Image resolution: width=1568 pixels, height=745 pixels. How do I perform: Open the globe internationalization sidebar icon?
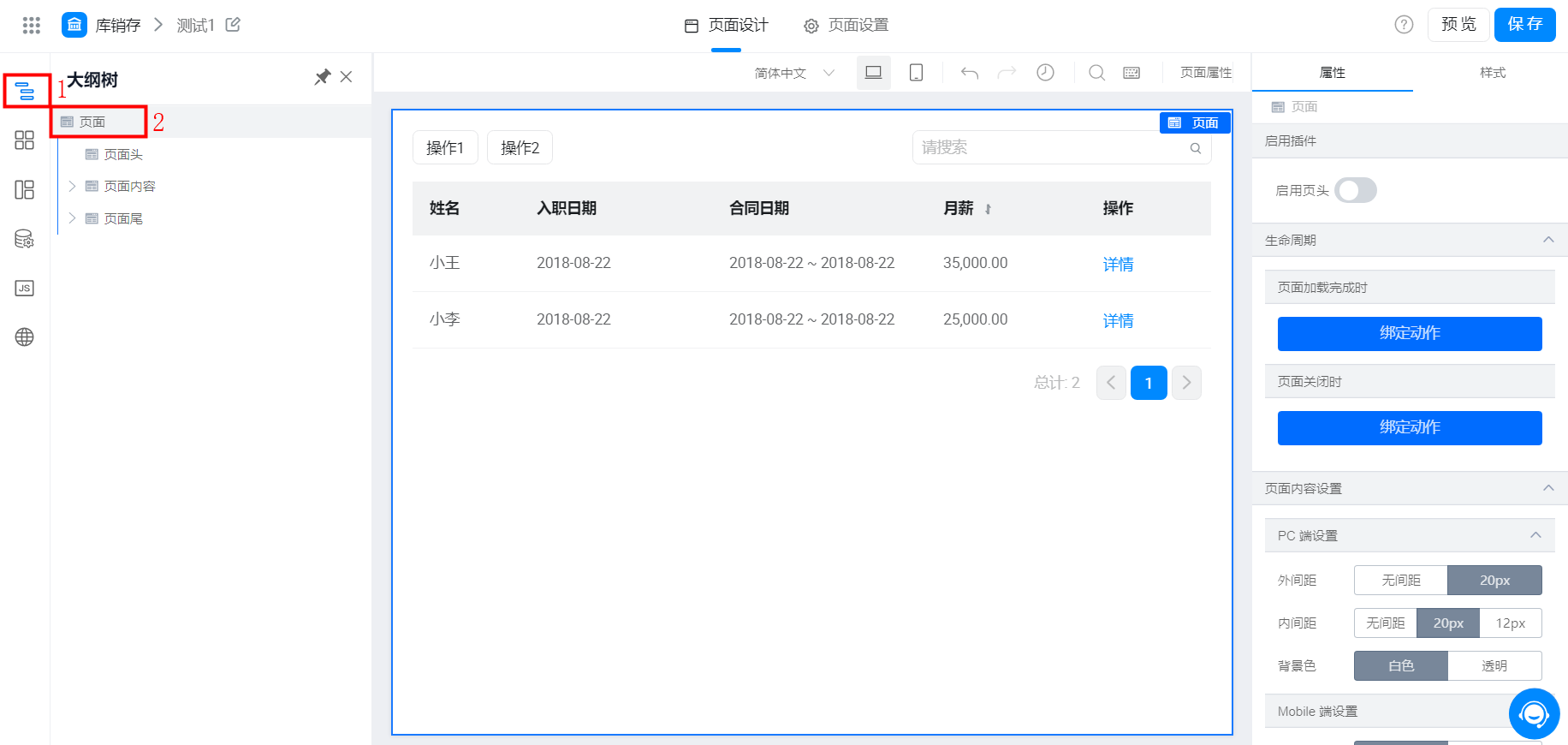(25, 337)
